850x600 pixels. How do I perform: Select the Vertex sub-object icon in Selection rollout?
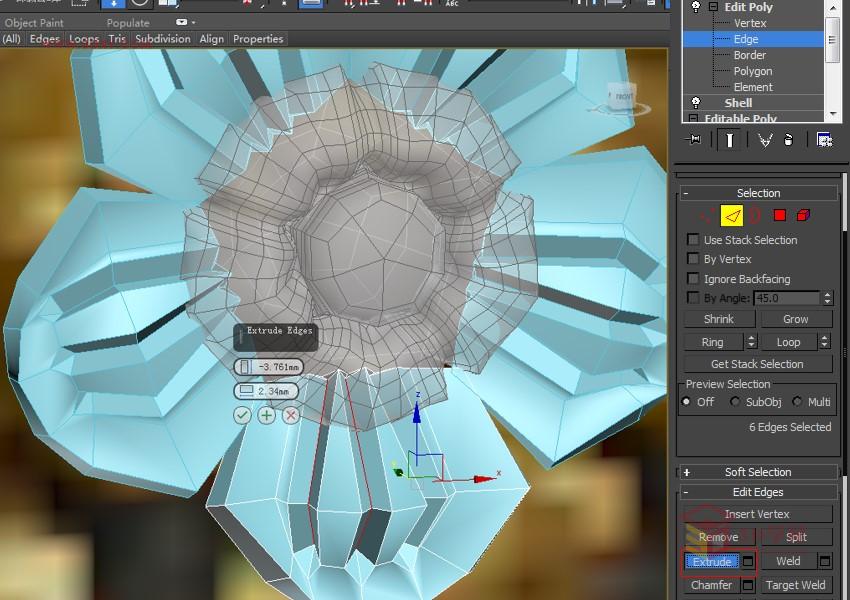click(x=706, y=213)
